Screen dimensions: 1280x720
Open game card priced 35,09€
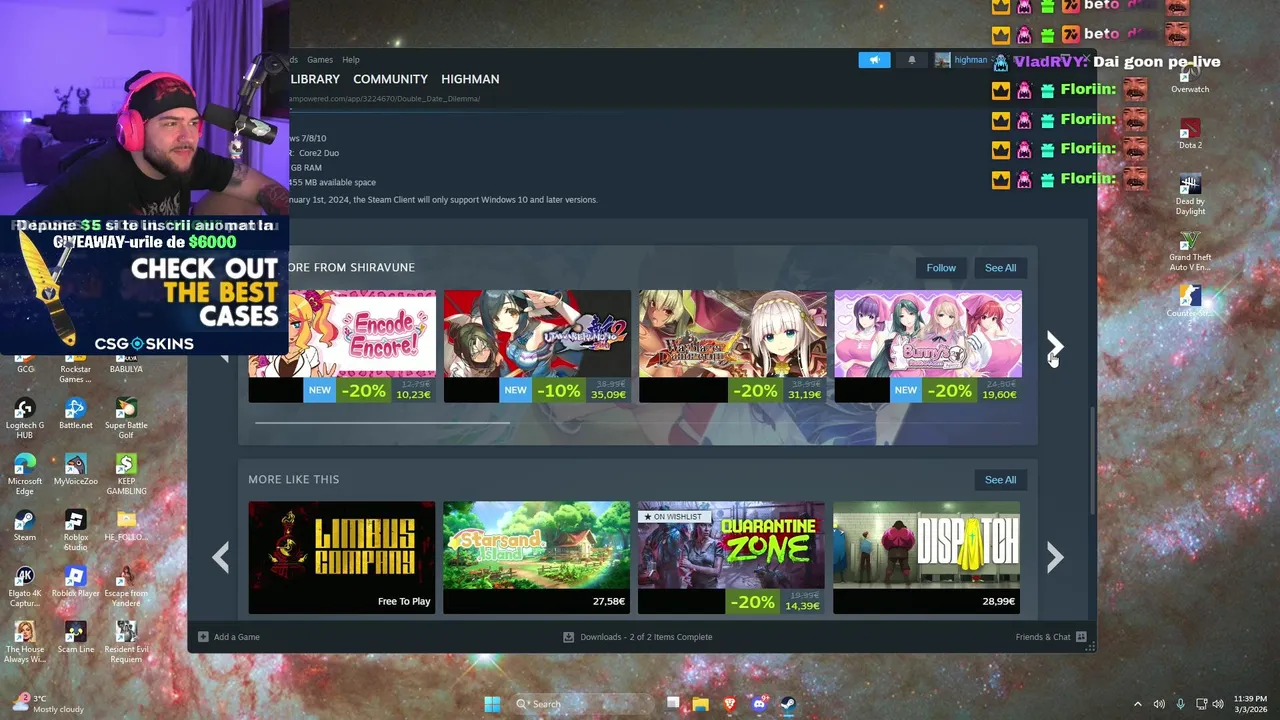coord(537,346)
